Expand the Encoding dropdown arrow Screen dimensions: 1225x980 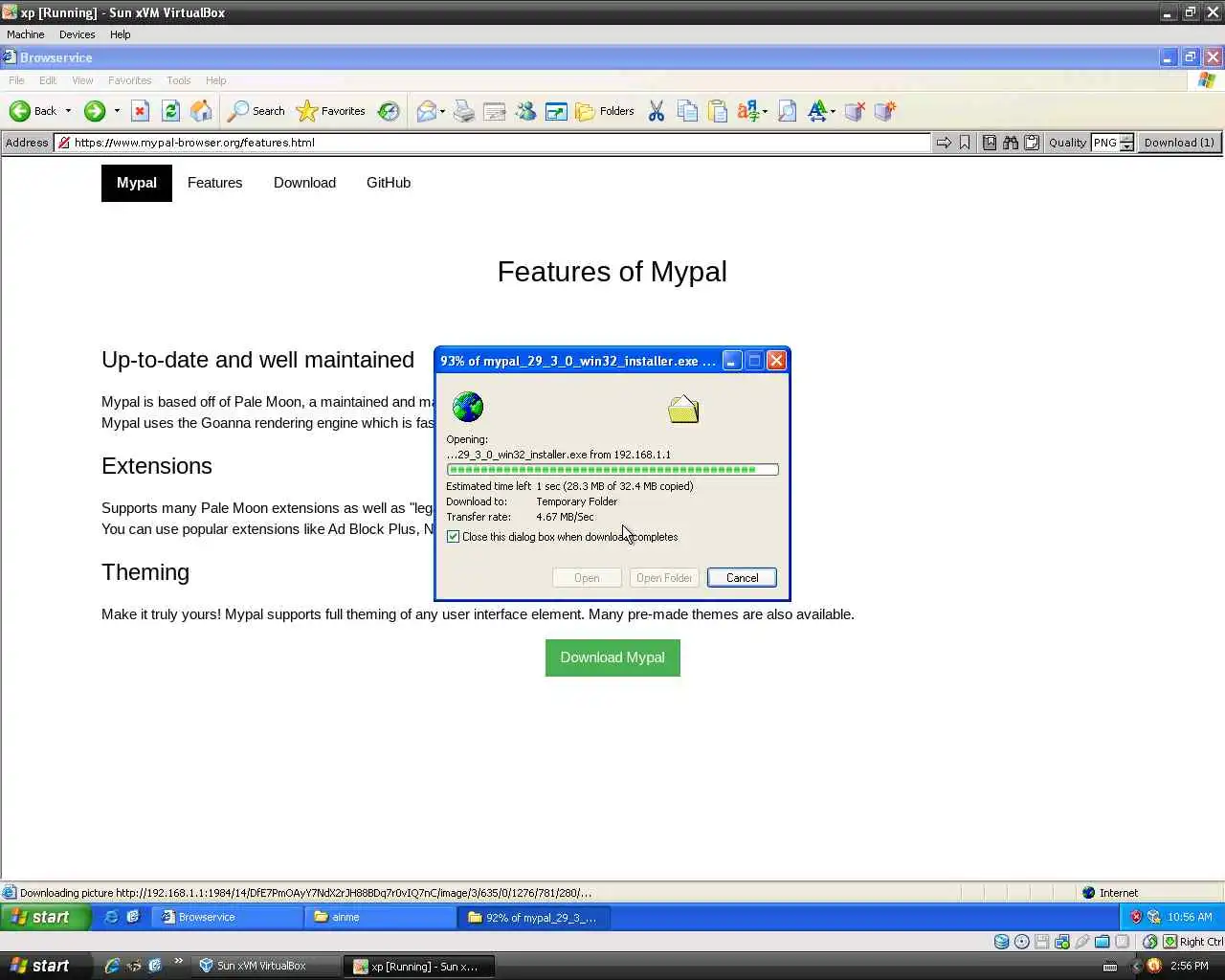click(765, 111)
